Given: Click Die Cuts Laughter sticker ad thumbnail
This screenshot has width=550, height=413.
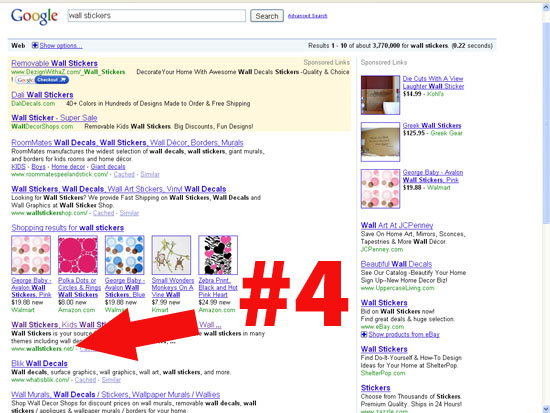Looking at the screenshot, I should click(380, 95).
